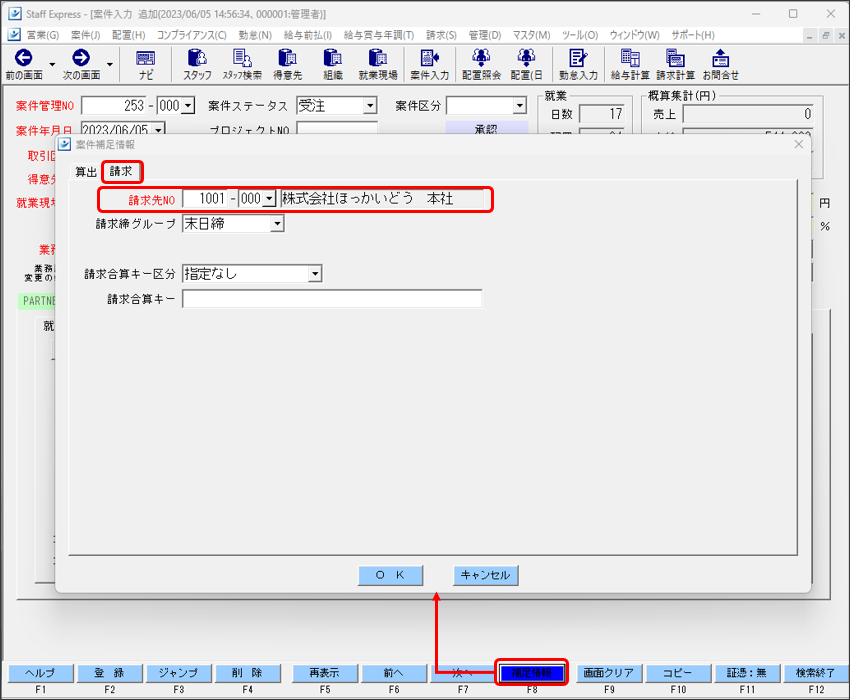Viewport: 850px width, 700px height.
Task: Open the 請求合算キー区分 dropdown
Action: coord(314,274)
